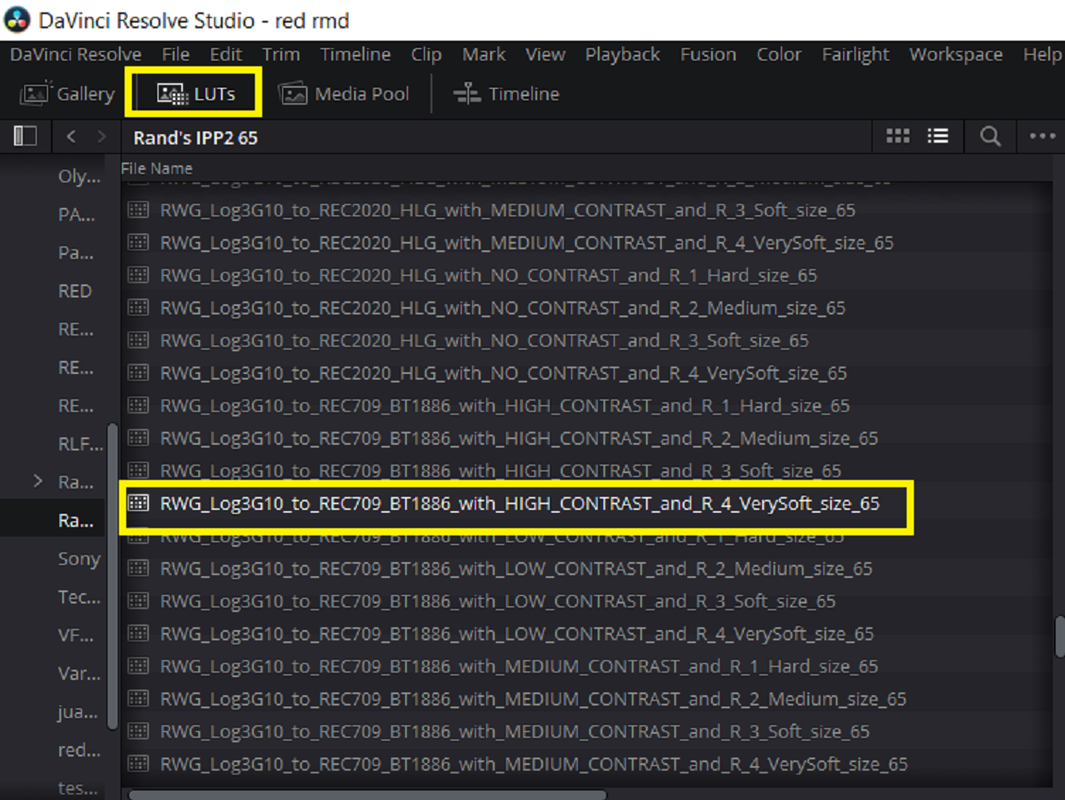The image size is (1065, 800).
Task: Click LUT icon beside REC709 MEDIUM_CONTRAST R_1_Hard
Action: coord(139,666)
